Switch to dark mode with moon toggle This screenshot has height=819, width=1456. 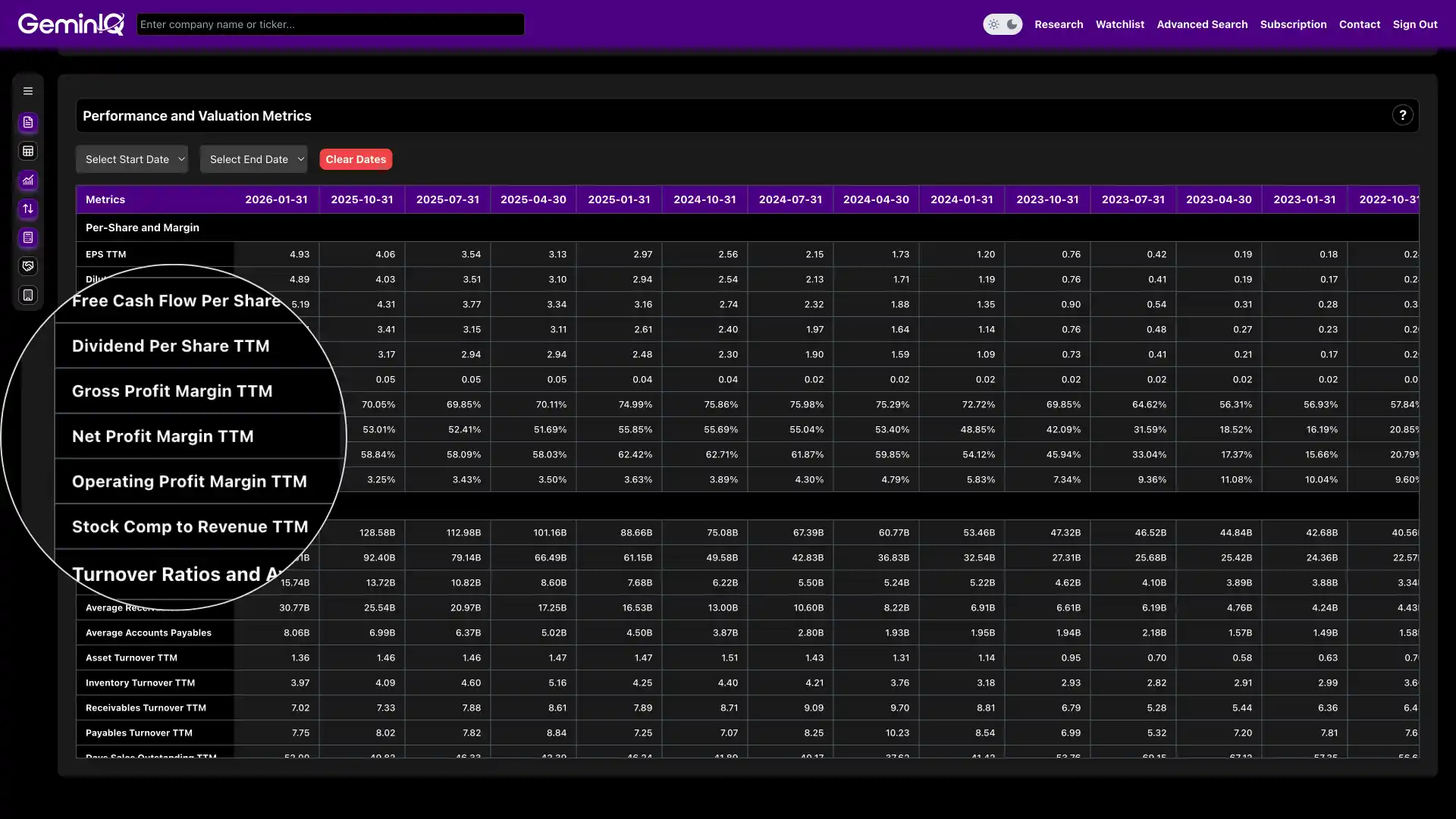coord(1012,24)
